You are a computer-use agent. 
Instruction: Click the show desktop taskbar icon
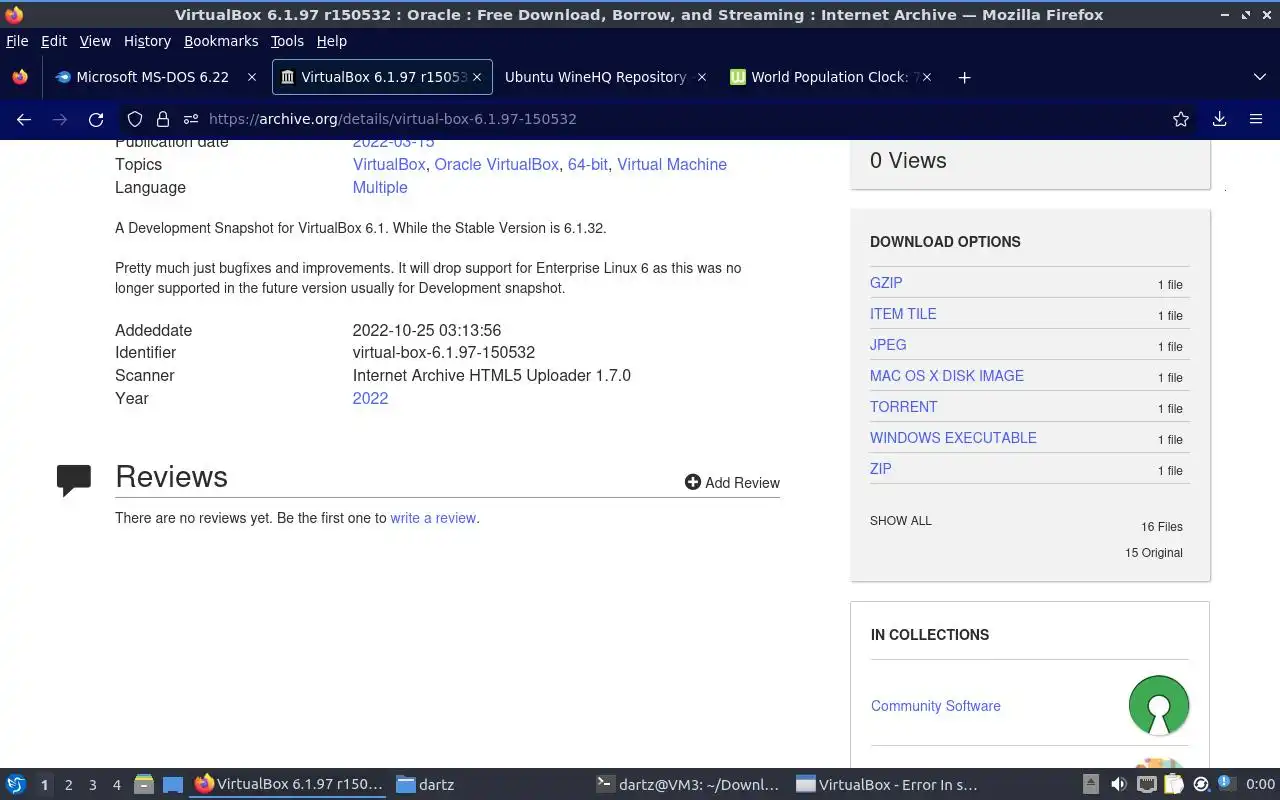point(172,785)
